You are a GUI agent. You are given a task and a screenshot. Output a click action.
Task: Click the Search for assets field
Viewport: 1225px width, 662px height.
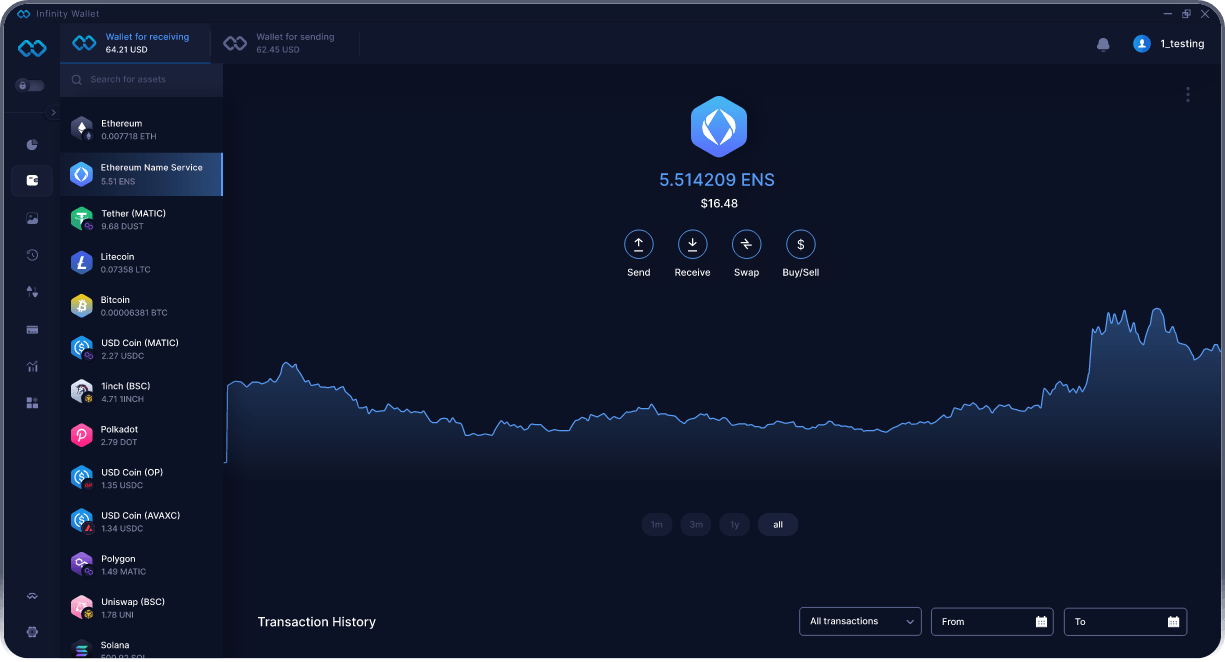[141, 79]
